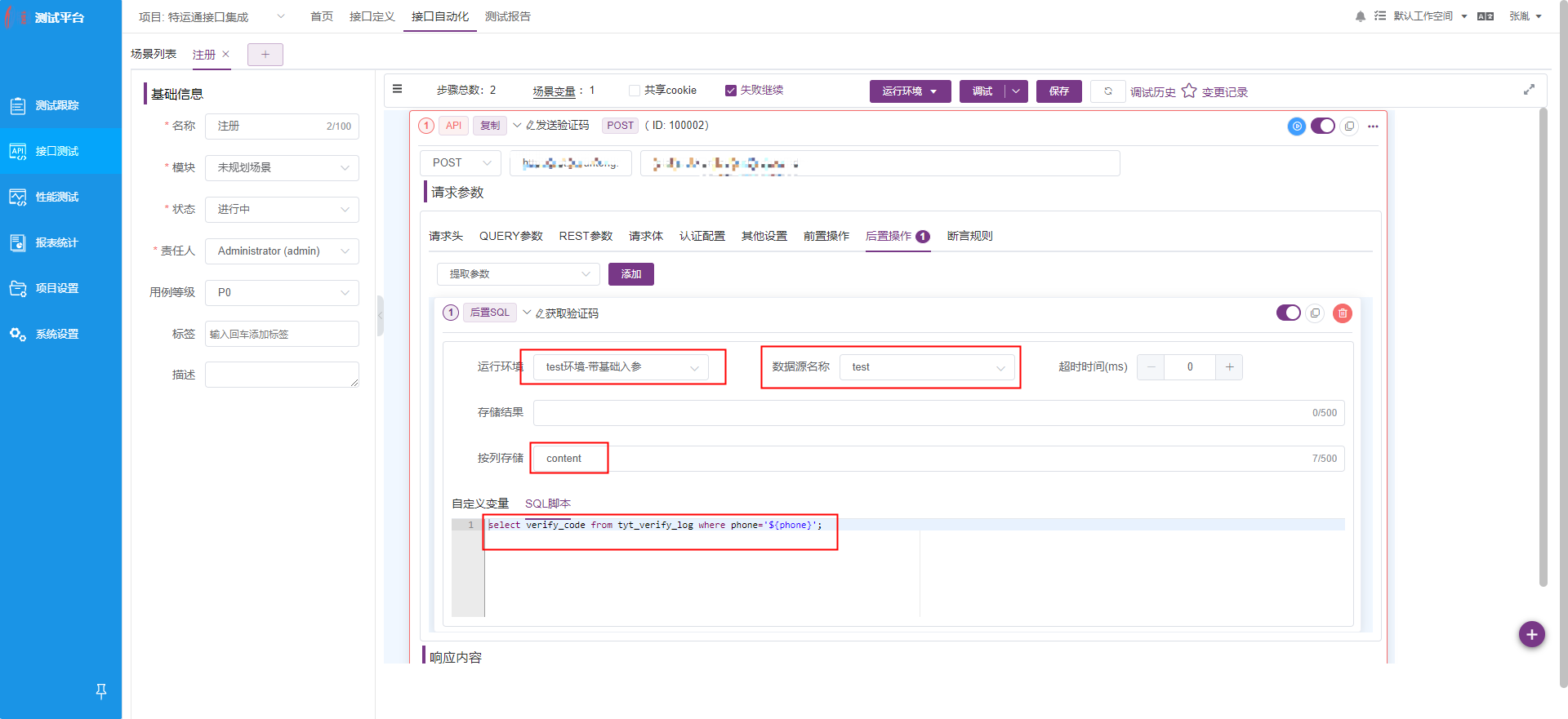Collapse the 发送验证码 step chevron
The width and height of the screenshot is (1568, 719).
(517, 125)
